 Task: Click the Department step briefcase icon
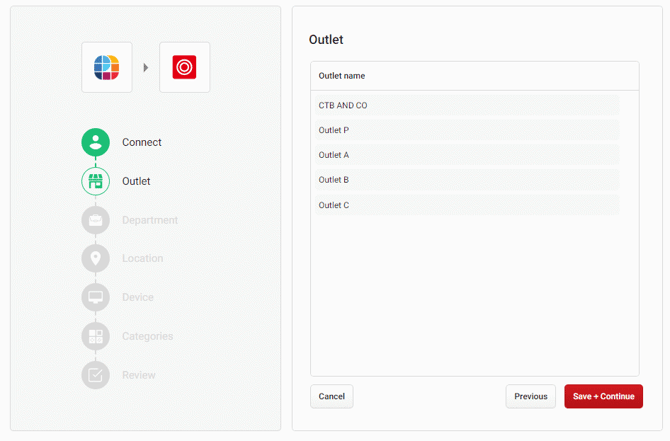pyautogui.click(x=95, y=220)
